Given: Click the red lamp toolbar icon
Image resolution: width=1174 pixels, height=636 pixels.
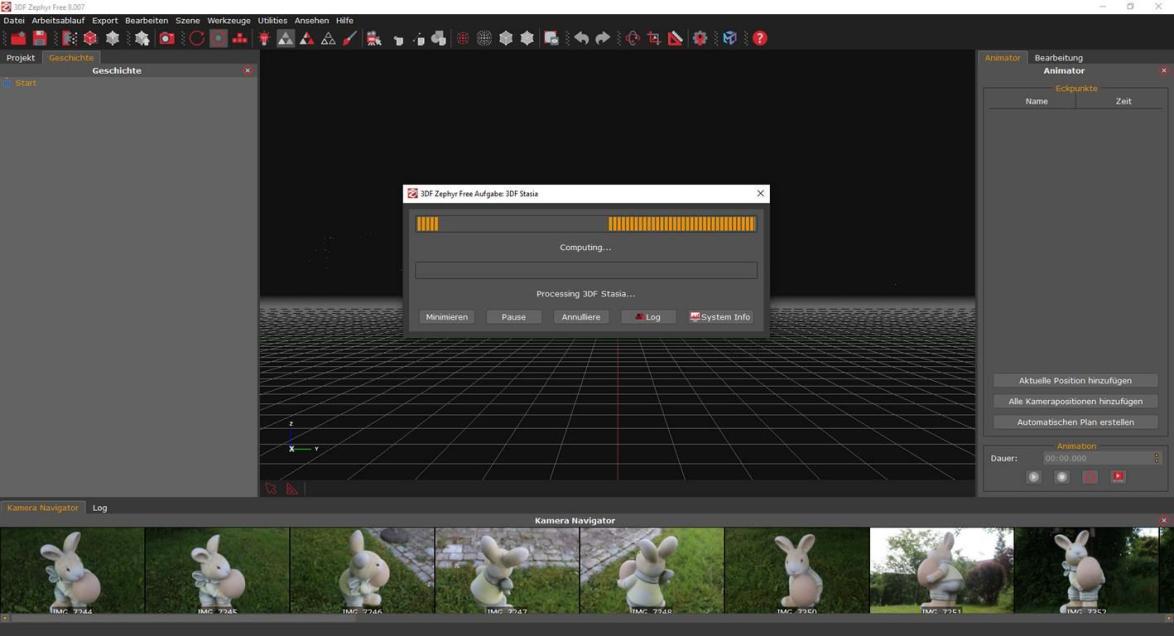Looking at the screenshot, I should pos(264,38).
